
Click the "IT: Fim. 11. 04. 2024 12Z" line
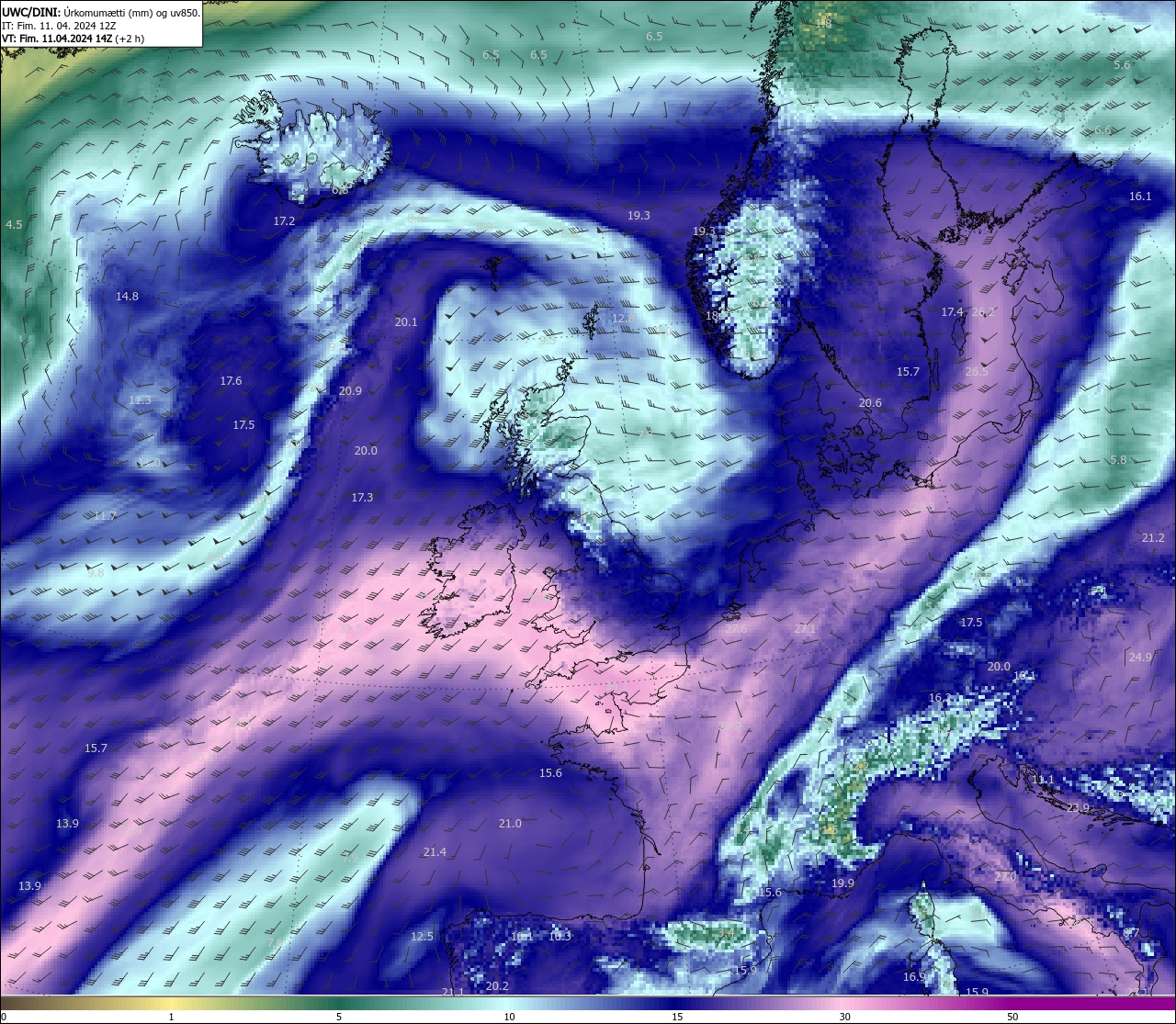click(60, 26)
